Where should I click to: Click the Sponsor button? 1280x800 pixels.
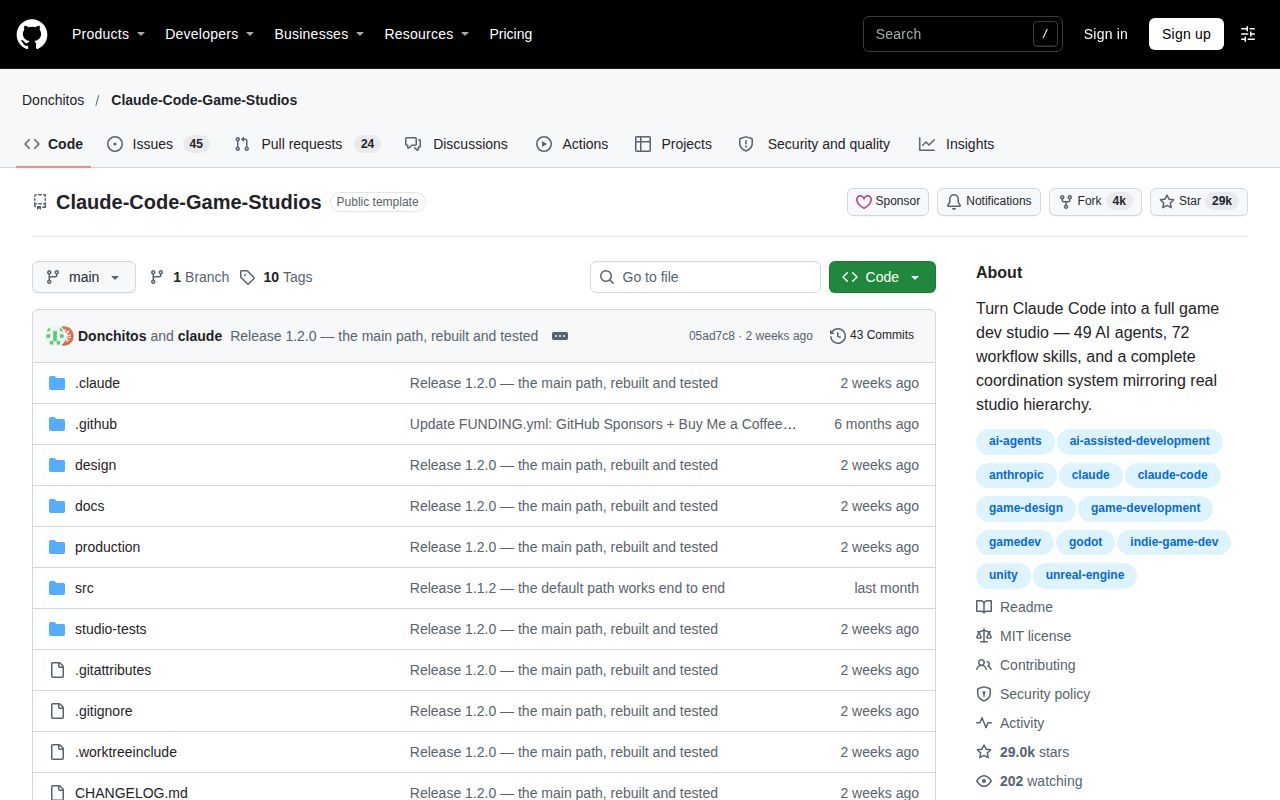point(888,201)
